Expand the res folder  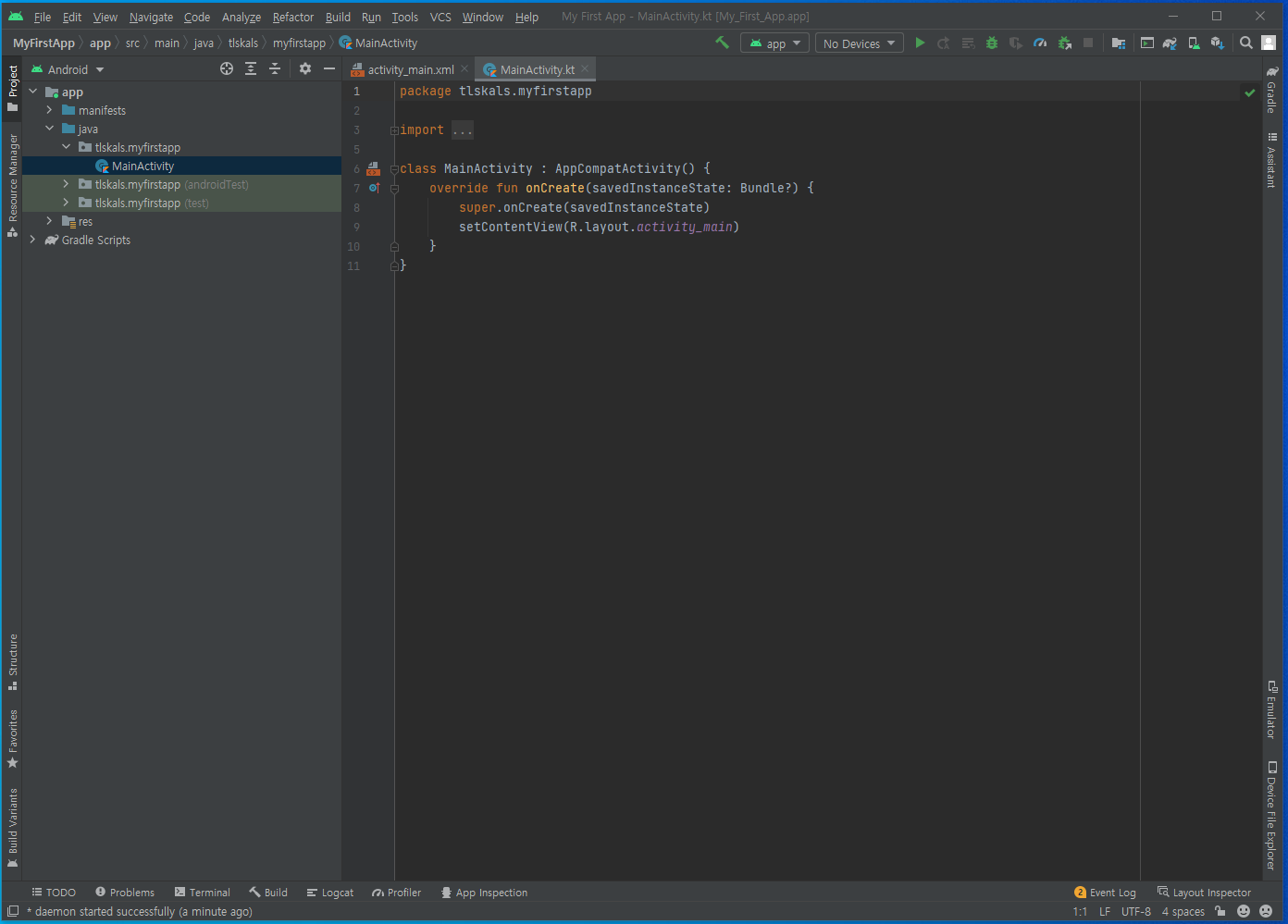click(50, 221)
